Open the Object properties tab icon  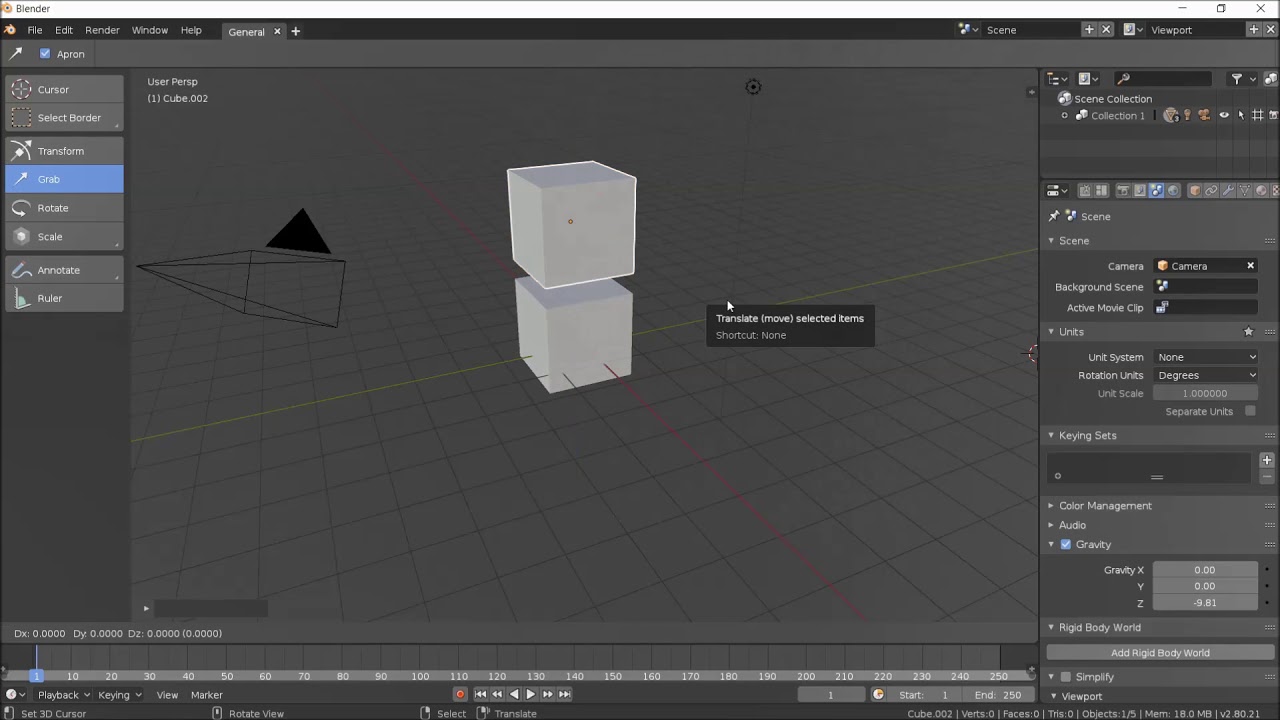[x=1195, y=190]
